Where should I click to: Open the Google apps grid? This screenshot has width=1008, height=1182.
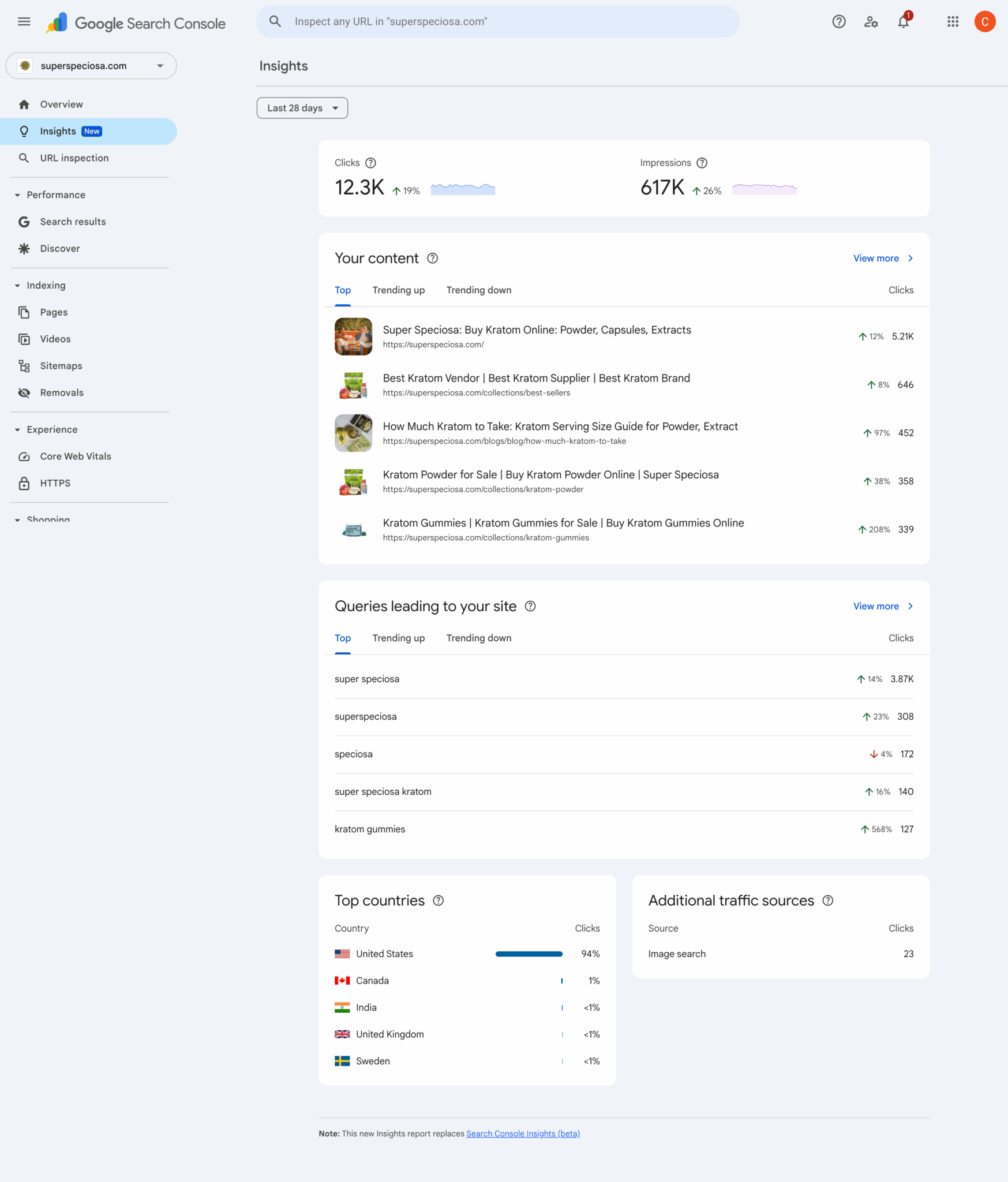click(x=953, y=22)
